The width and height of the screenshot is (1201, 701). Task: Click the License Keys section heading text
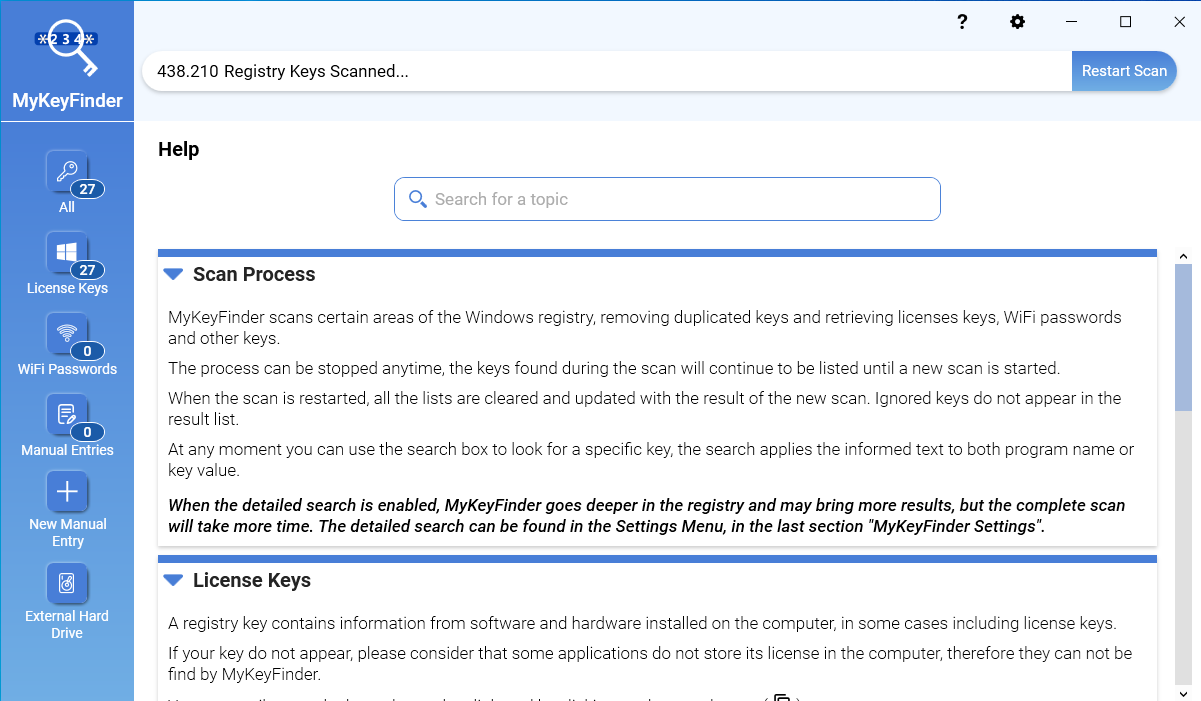coord(252,580)
